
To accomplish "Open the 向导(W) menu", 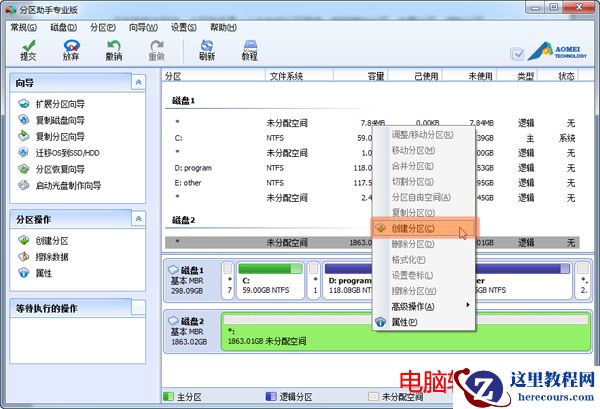I will 143,28.
